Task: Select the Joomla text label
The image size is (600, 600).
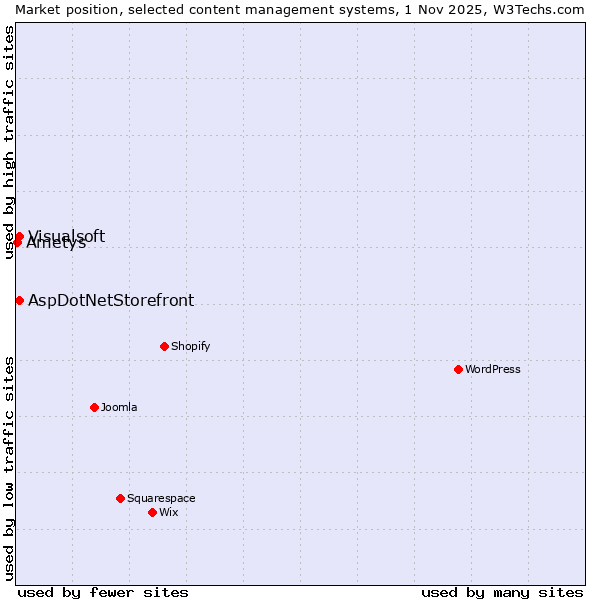Action: (119, 407)
